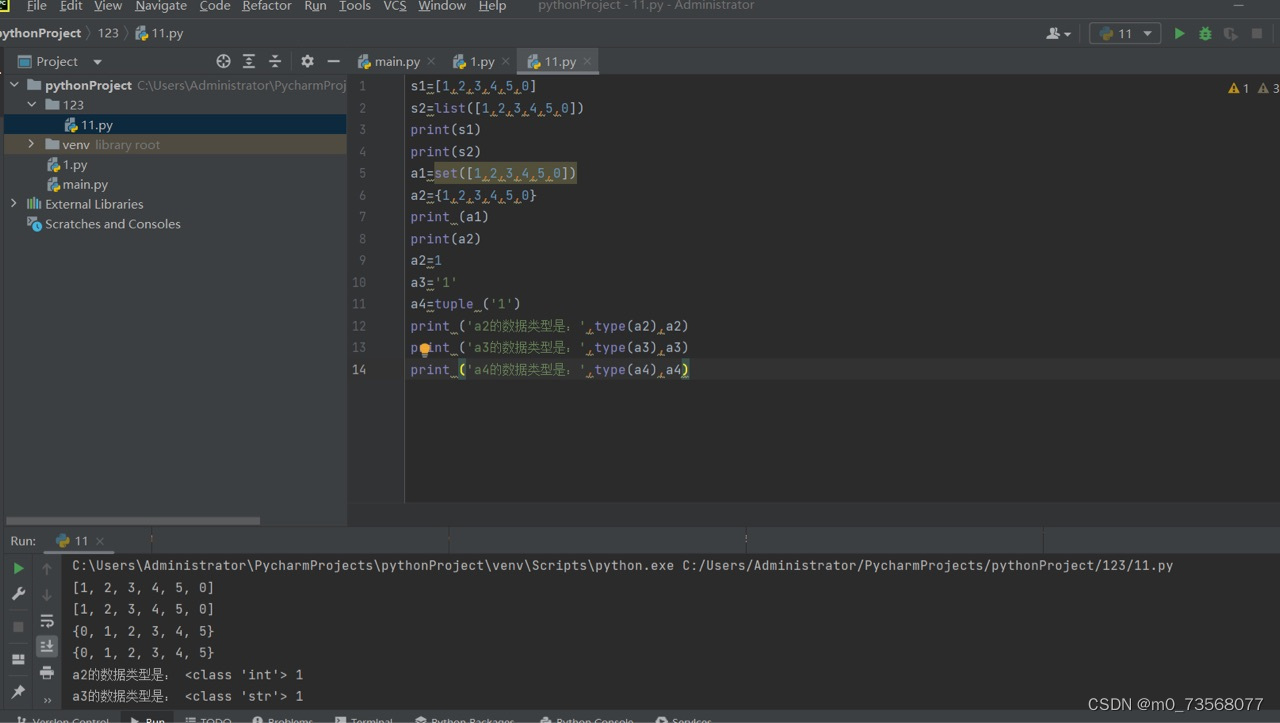Toggle scroll to end in Run console

(x=46, y=647)
